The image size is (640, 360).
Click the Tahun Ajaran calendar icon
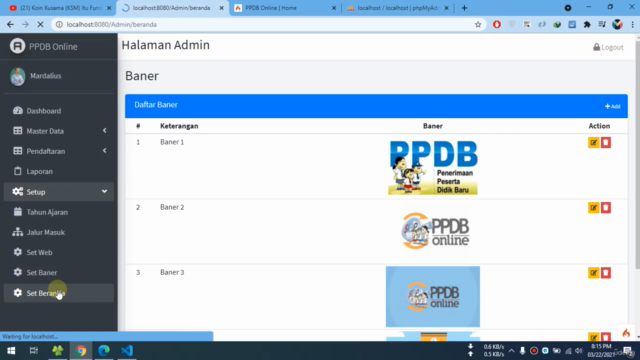coord(18,211)
